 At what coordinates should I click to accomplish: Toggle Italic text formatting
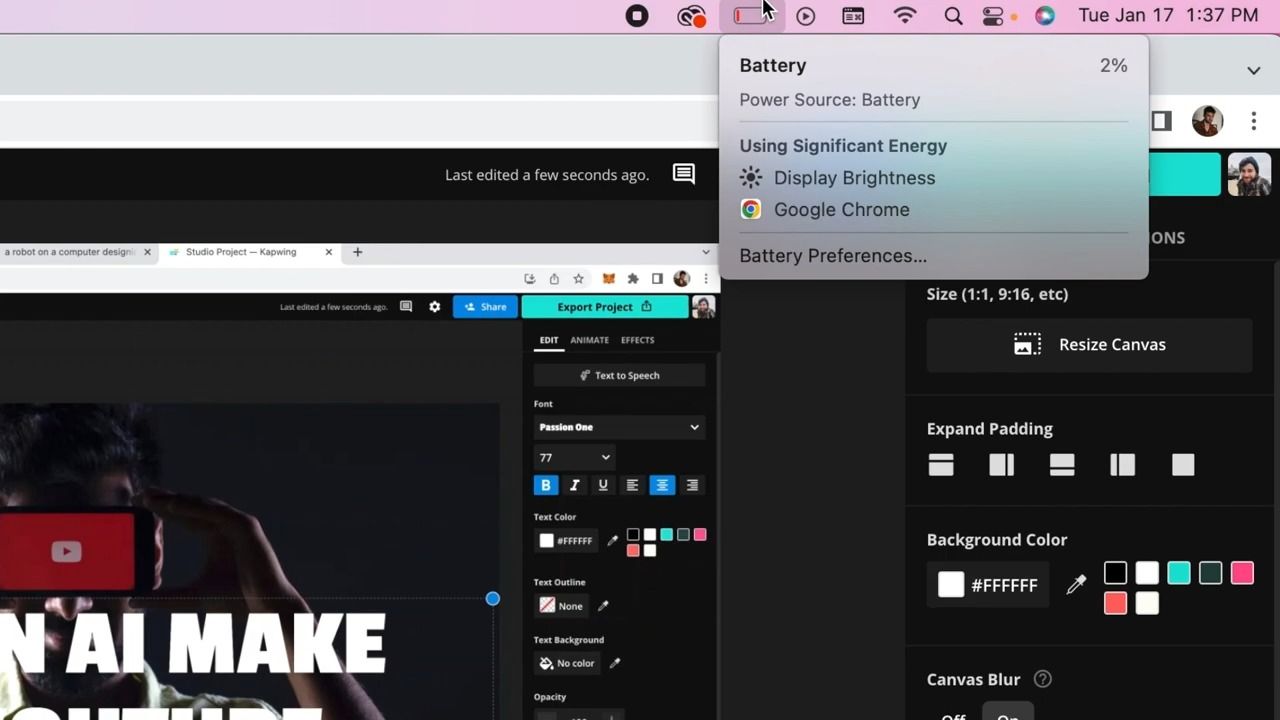click(574, 485)
